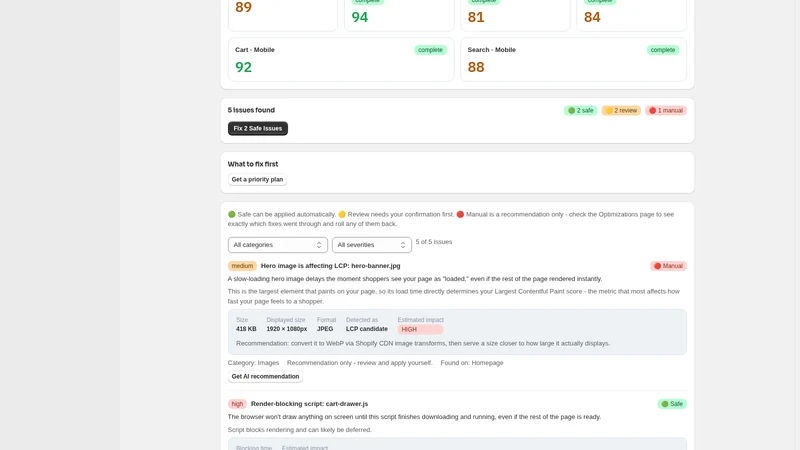Click the high severity badge
Screen dimensions: 800x450
[x=237, y=404]
